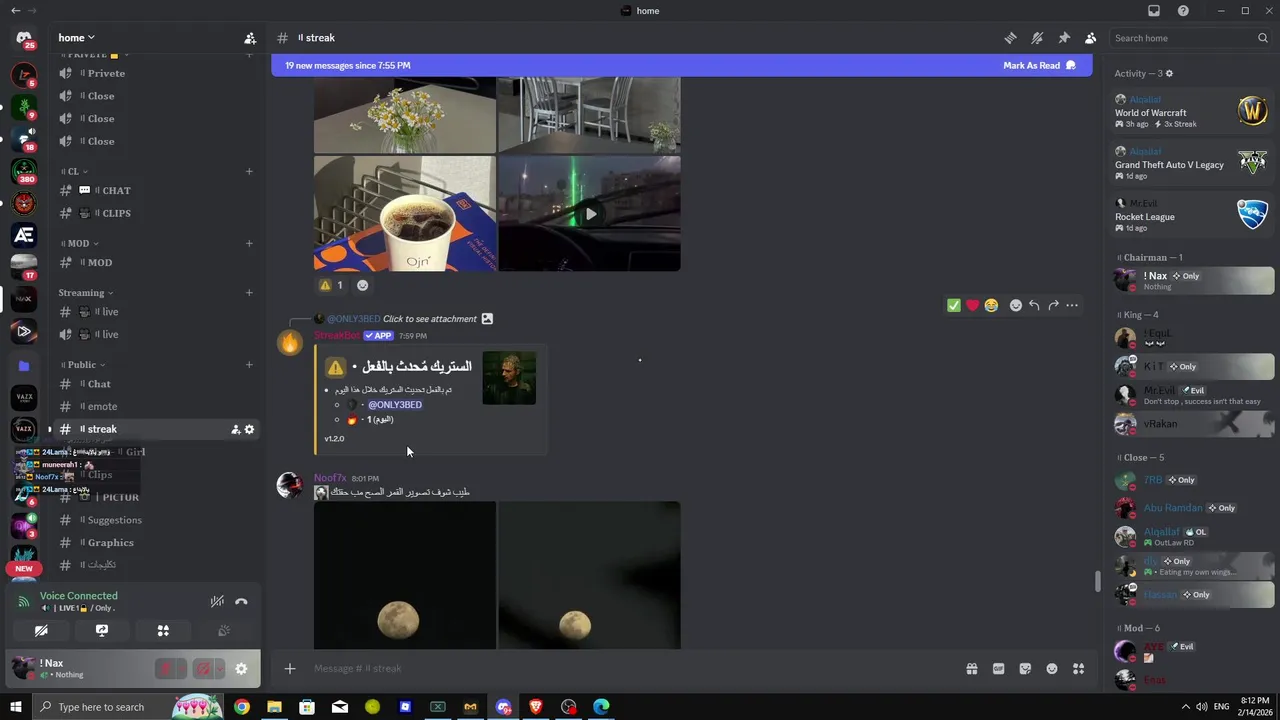Click Mark As Read in new messages bar
Image resolution: width=1280 pixels, height=720 pixels.
1039,65
